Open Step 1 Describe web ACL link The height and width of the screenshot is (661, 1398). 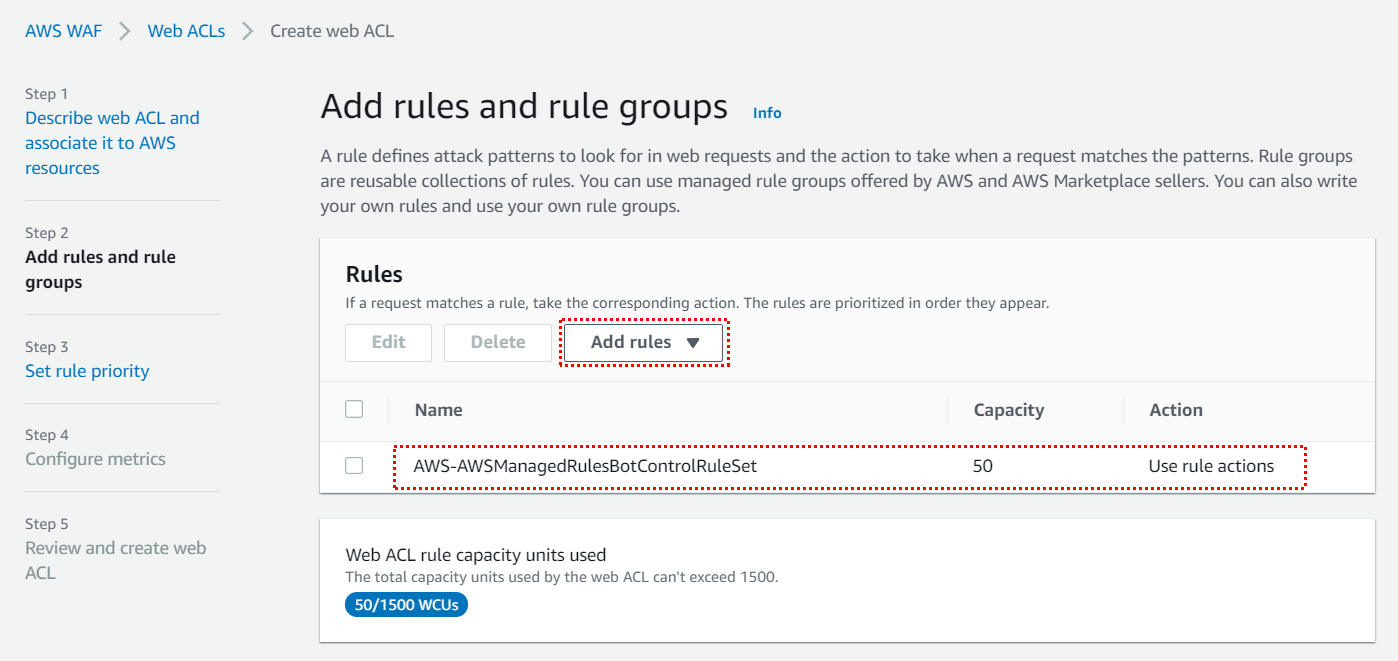click(112, 143)
